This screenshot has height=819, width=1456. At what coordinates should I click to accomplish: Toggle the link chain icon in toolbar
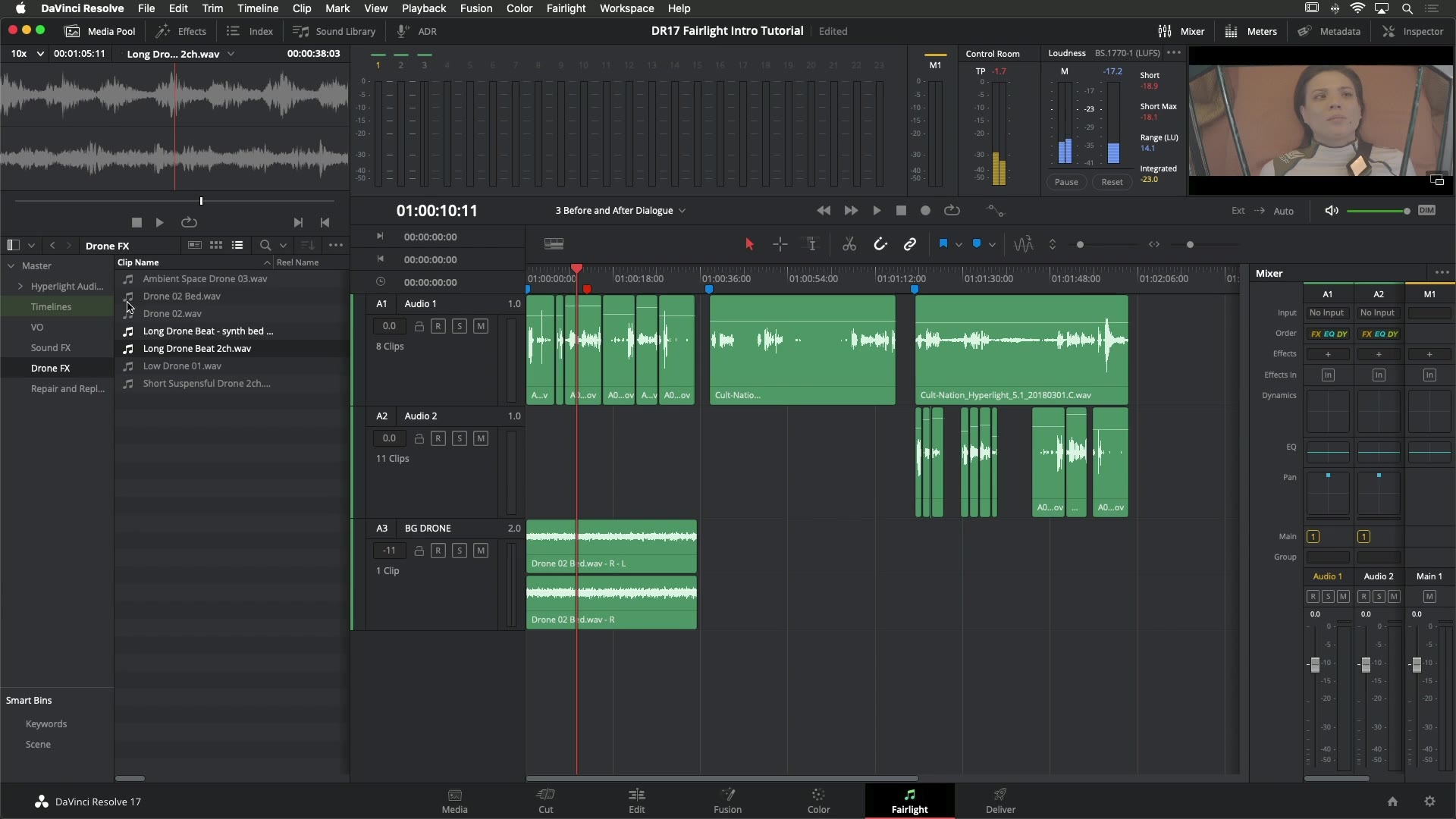(910, 244)
